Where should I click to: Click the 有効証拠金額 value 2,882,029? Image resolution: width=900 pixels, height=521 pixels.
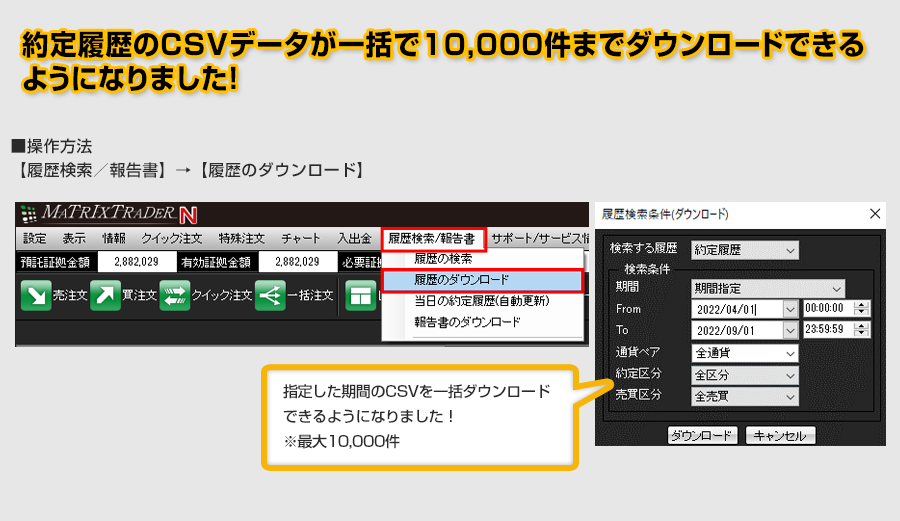pos(297,262)
